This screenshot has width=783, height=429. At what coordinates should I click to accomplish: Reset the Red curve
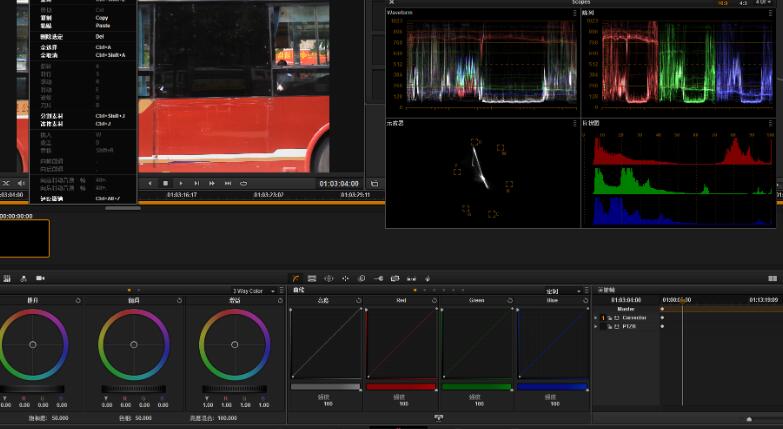click(x=436, y=299)
